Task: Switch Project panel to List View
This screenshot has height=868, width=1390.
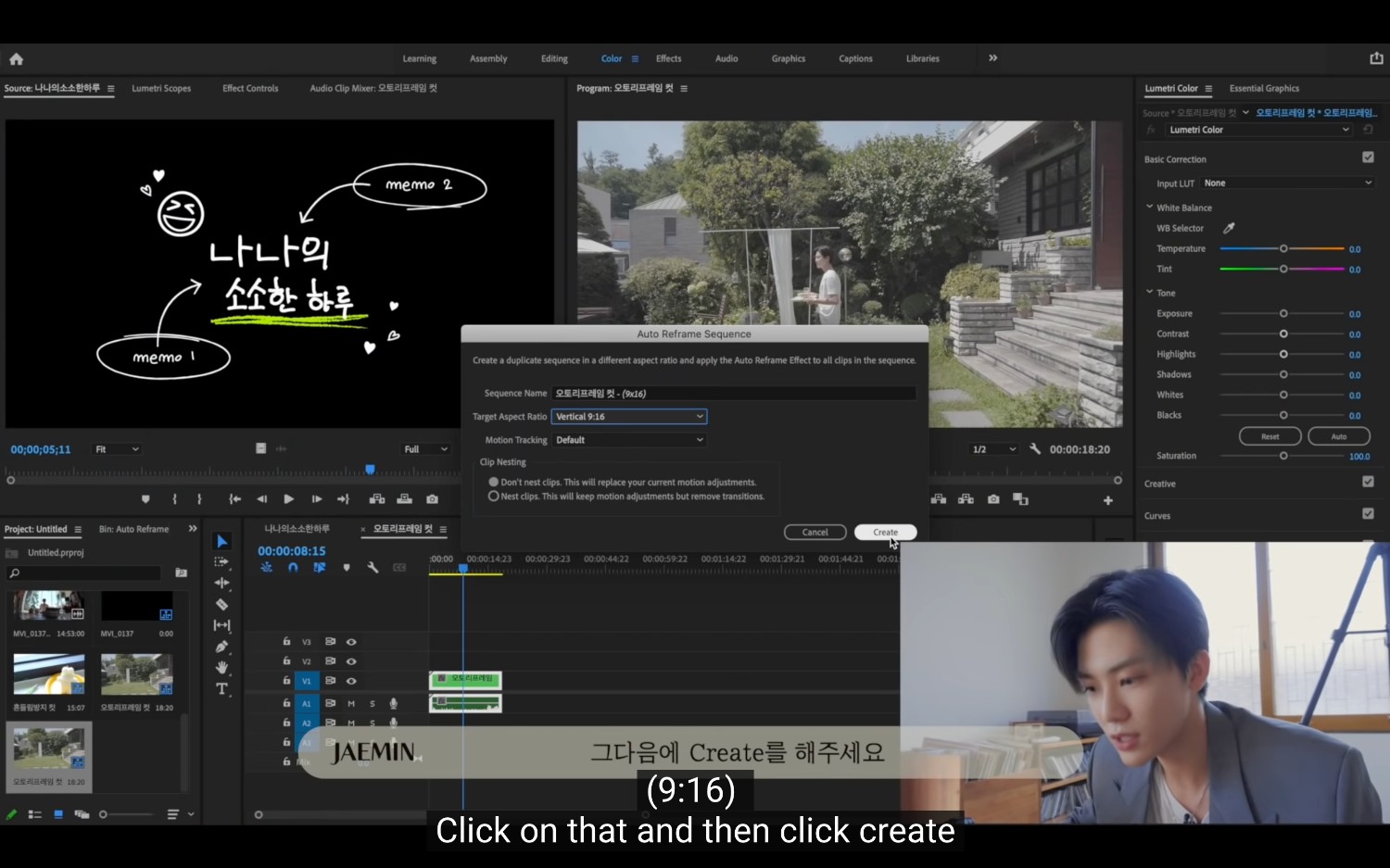Action: [35, 814]
